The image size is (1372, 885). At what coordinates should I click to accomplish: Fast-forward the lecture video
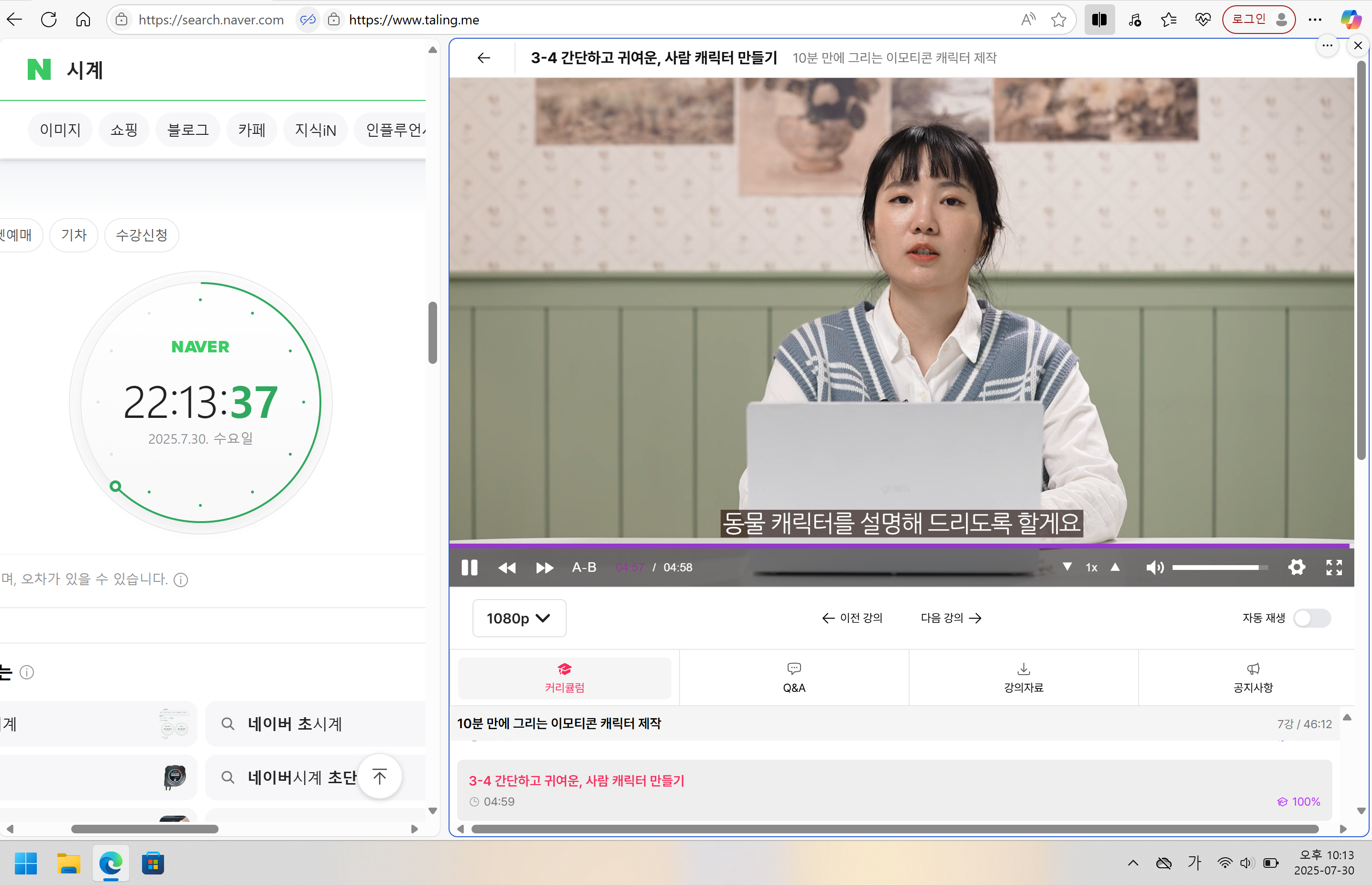544,567
